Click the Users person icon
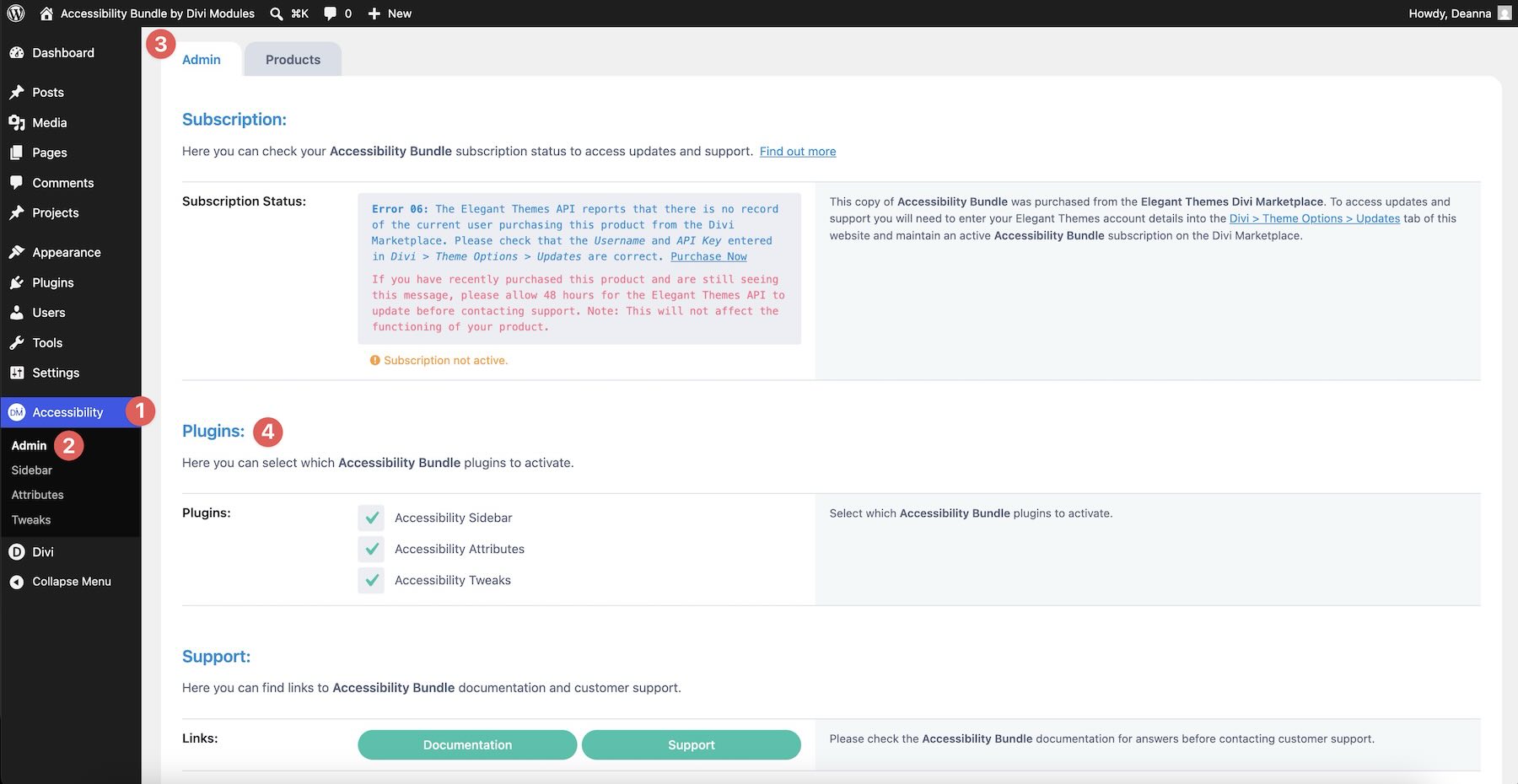 coord(17,313)
